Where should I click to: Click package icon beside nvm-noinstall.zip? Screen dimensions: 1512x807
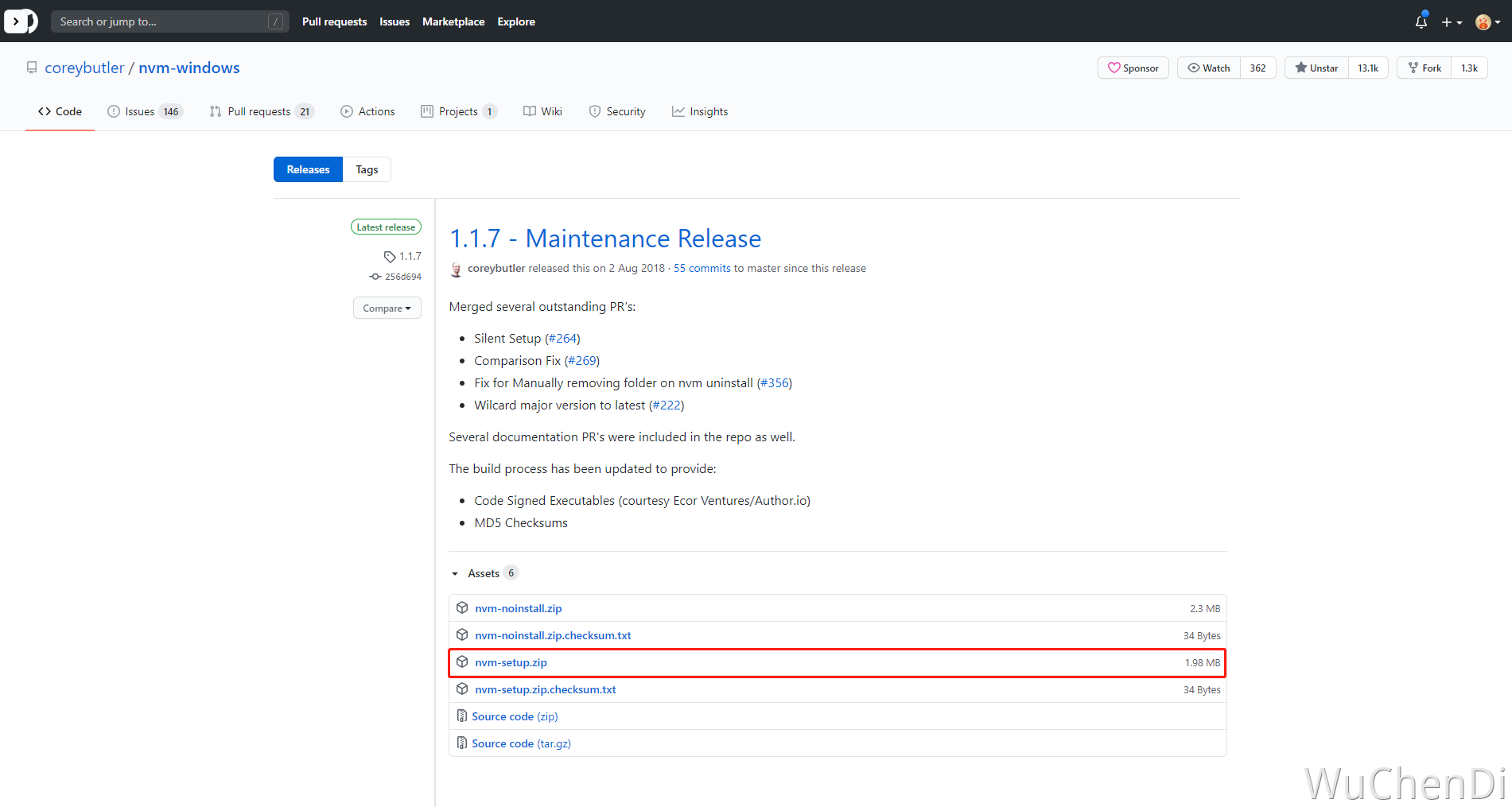click(462, 608)
